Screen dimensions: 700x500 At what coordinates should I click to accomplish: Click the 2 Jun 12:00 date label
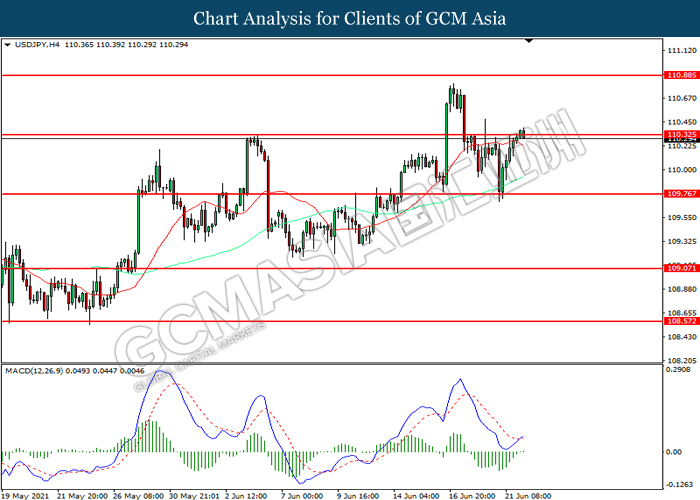pos(246,496)
